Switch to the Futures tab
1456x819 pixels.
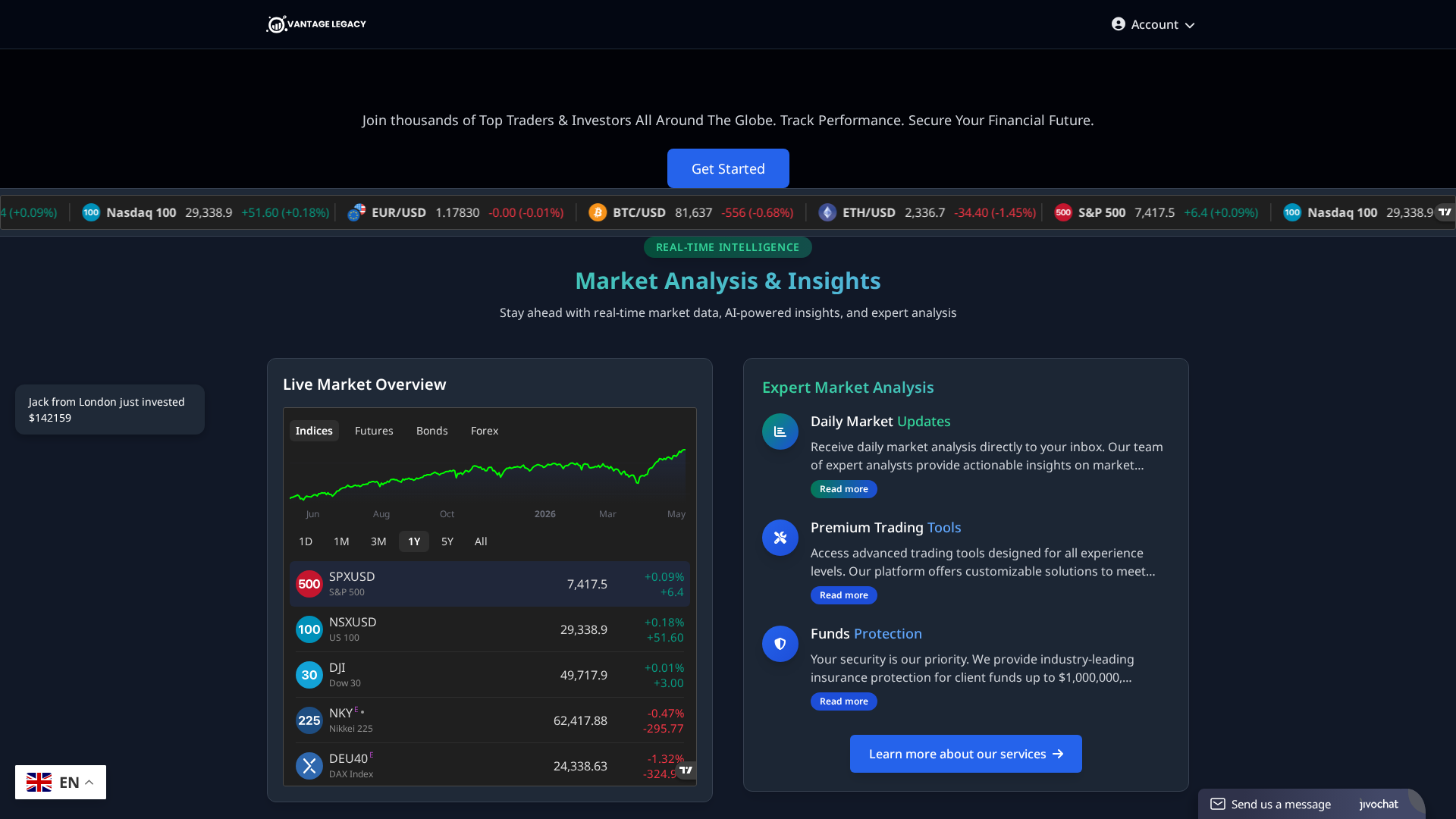[x=374, y=431]
